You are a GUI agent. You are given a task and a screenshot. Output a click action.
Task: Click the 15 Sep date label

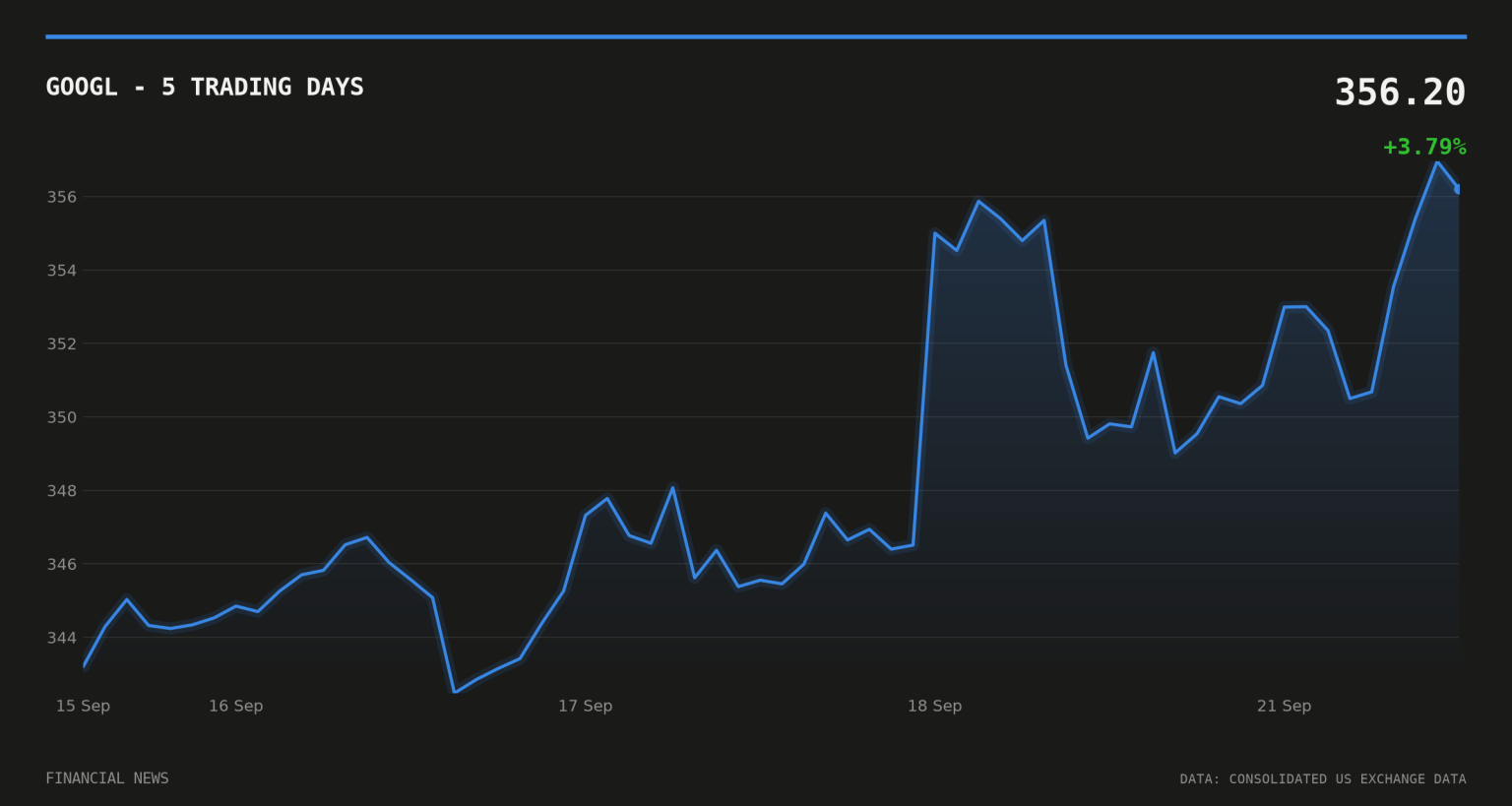click(x=83, y=706)
